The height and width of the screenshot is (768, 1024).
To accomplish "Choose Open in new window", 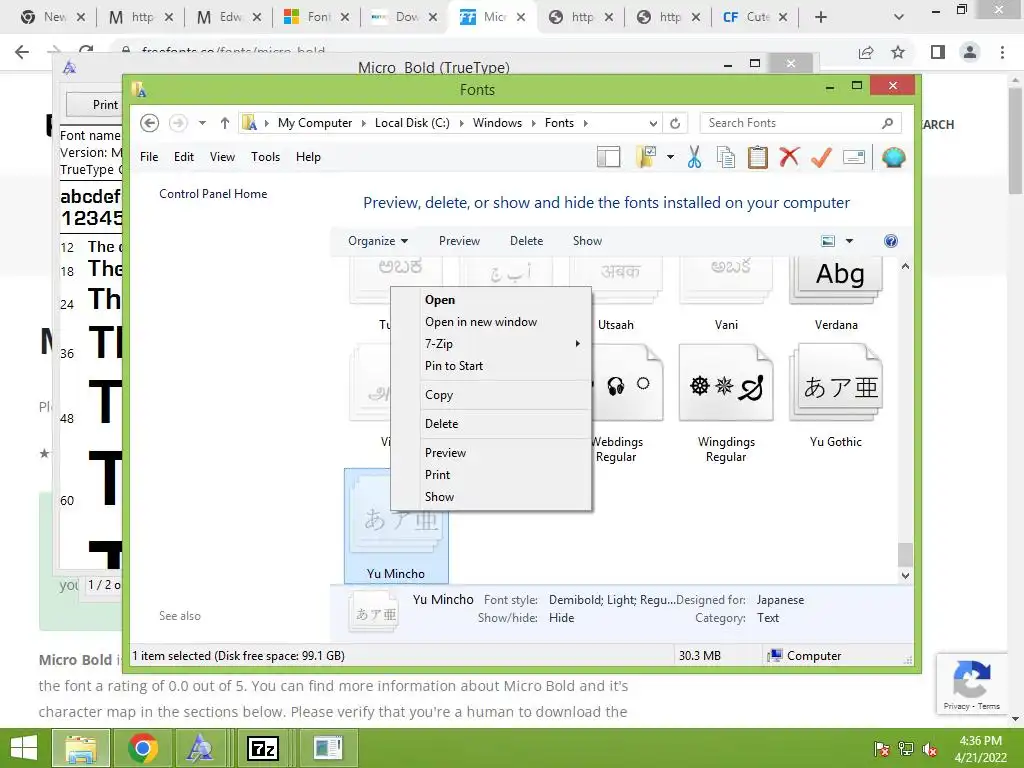I will (491, 322).
